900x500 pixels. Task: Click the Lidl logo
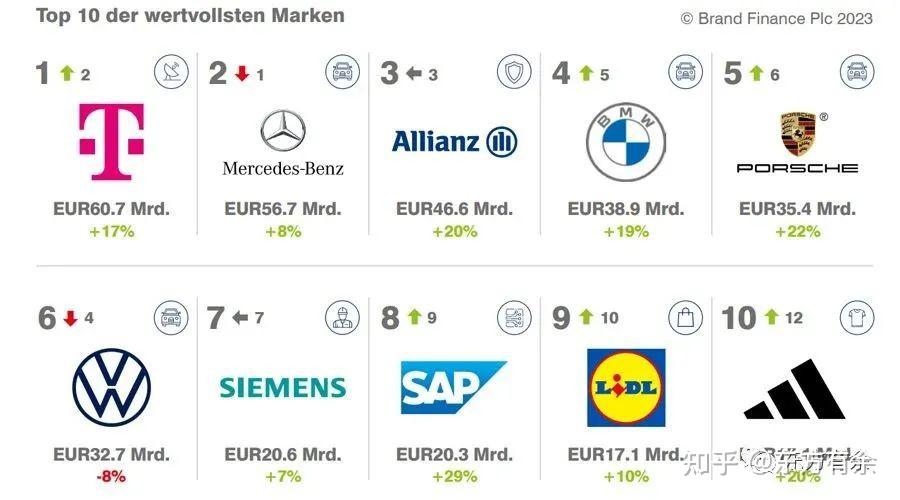626,388
